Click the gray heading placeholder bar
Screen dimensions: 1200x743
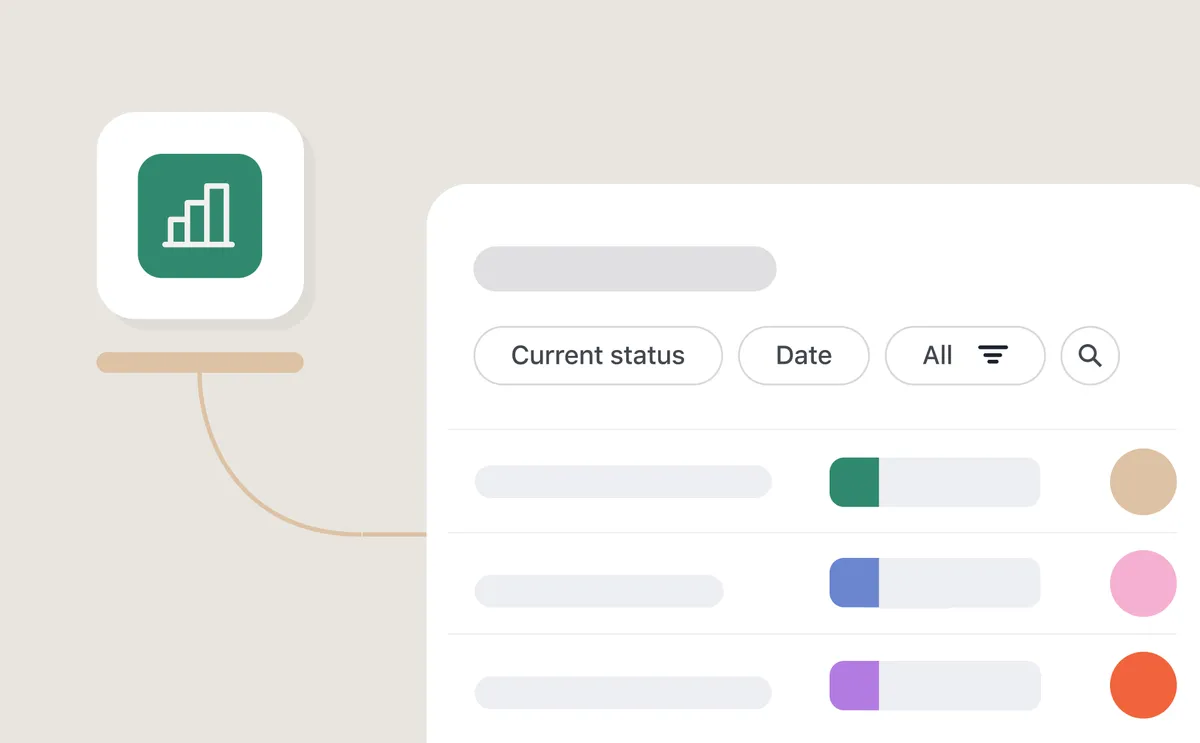[x=625, y=269]
